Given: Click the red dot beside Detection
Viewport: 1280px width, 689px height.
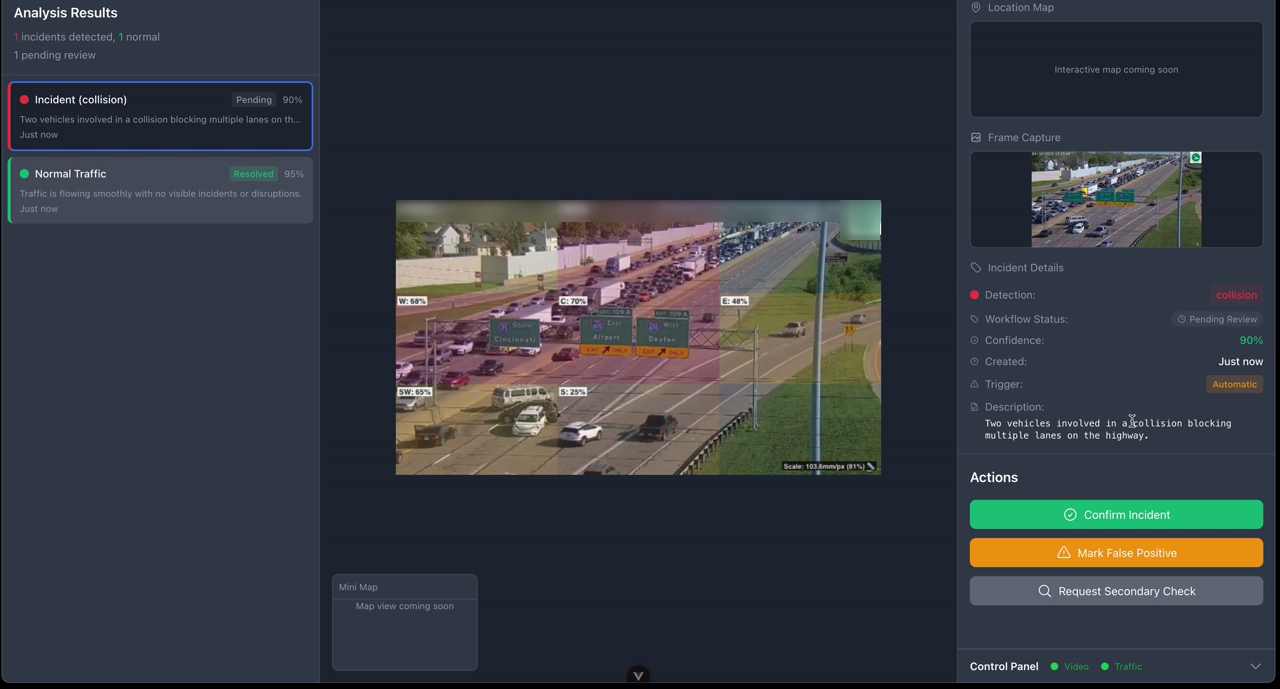Looking at the screenshot, I should point(974,295).
